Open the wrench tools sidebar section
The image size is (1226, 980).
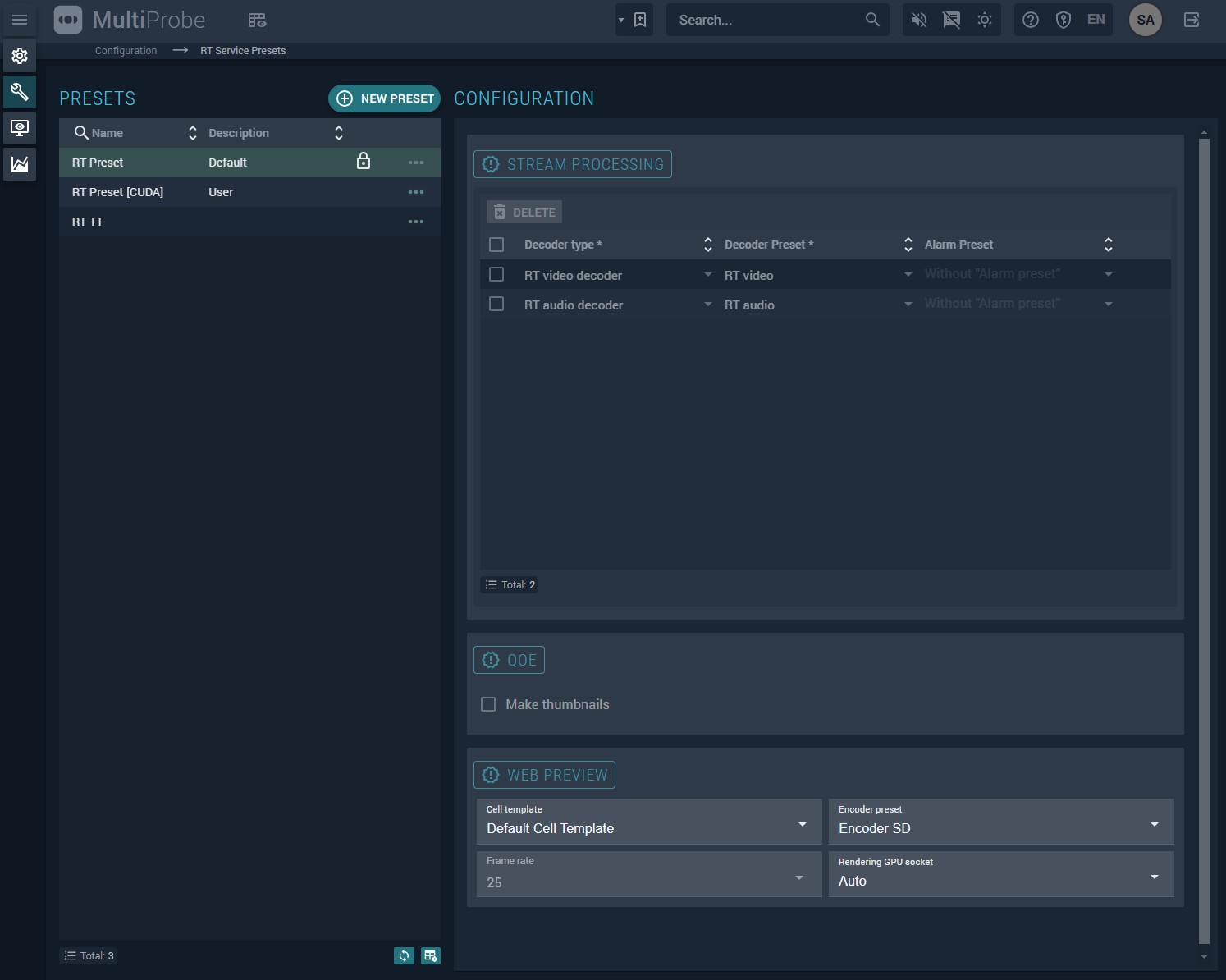[x=20, y=92]
